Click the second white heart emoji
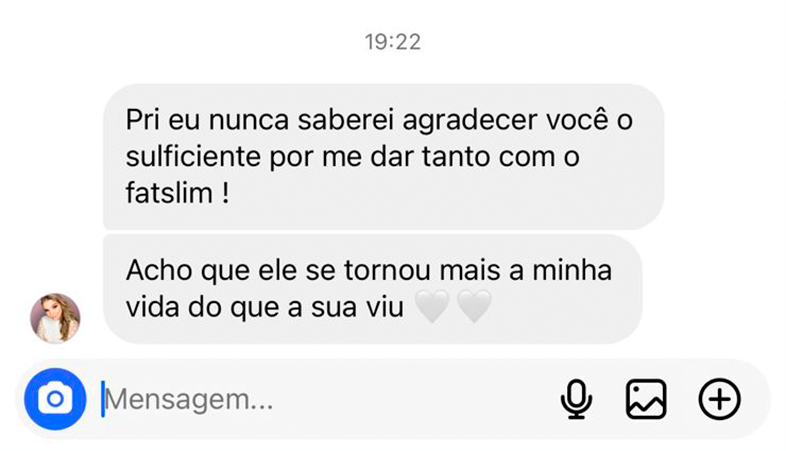786x451 pixels. coord(474,307)
